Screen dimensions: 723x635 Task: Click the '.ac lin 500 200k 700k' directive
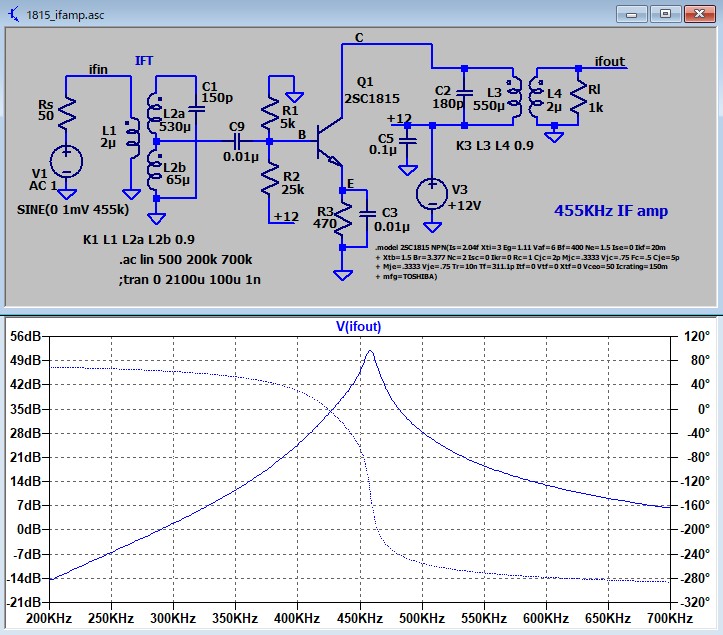pos(186,260)
